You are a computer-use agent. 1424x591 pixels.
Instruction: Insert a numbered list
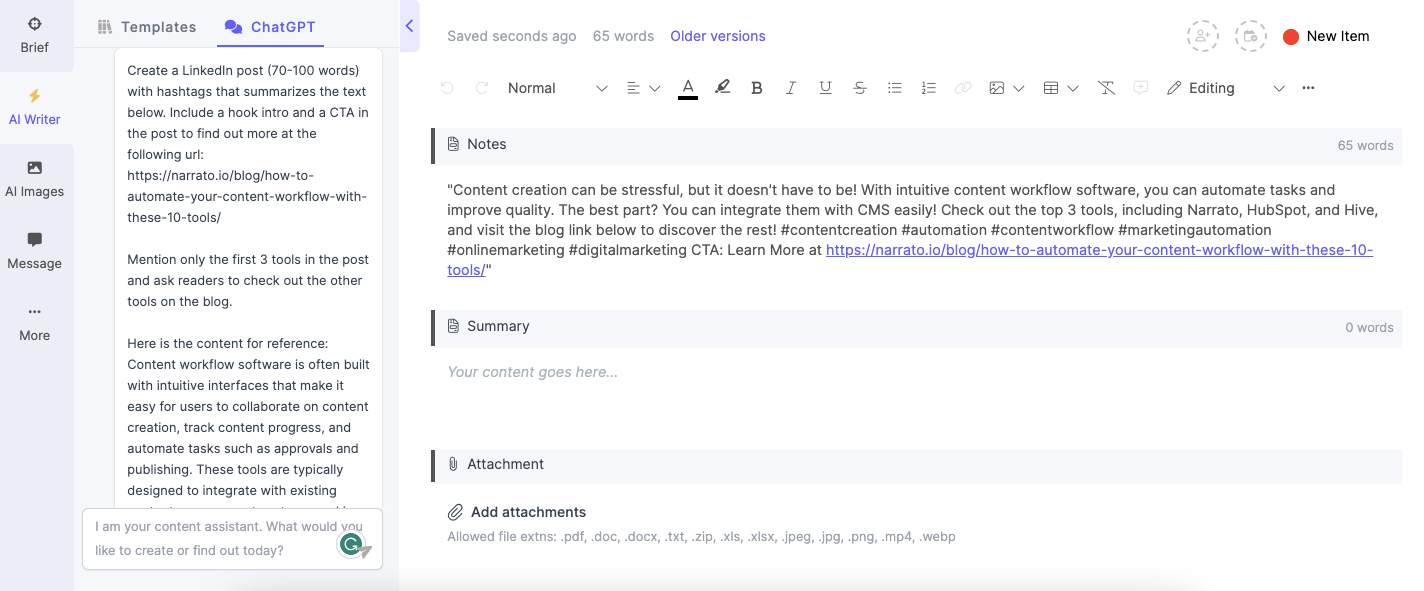(928, 88)
